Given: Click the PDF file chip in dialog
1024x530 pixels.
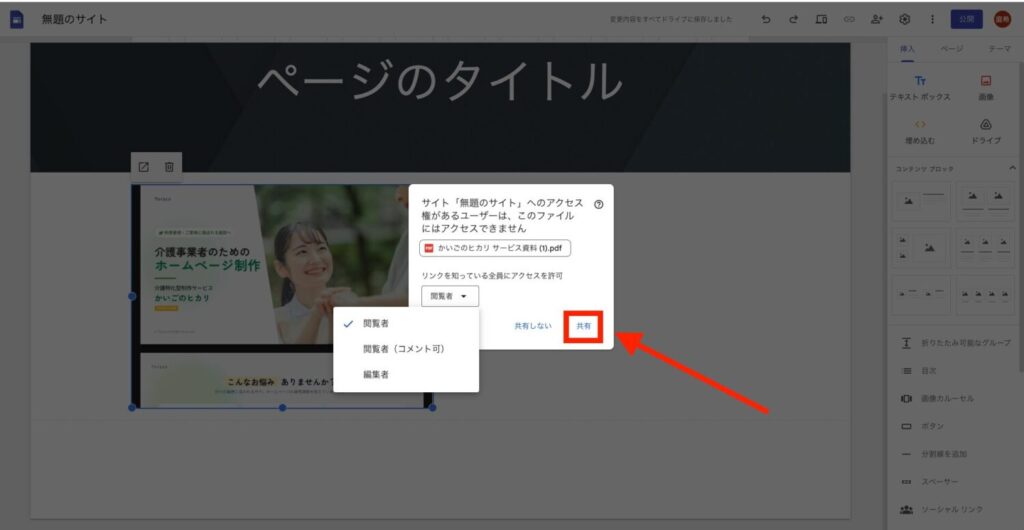Looking at the screenshot, I should point(495,248).
